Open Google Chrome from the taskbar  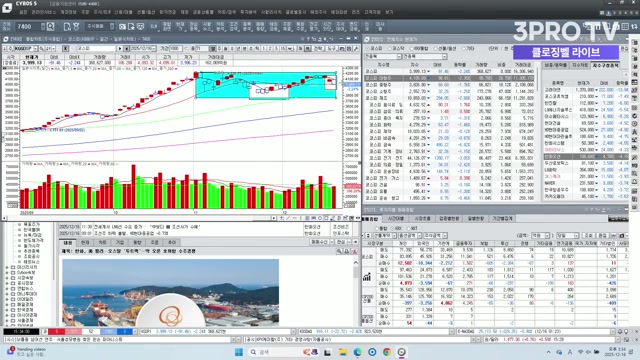pos(387,352)
